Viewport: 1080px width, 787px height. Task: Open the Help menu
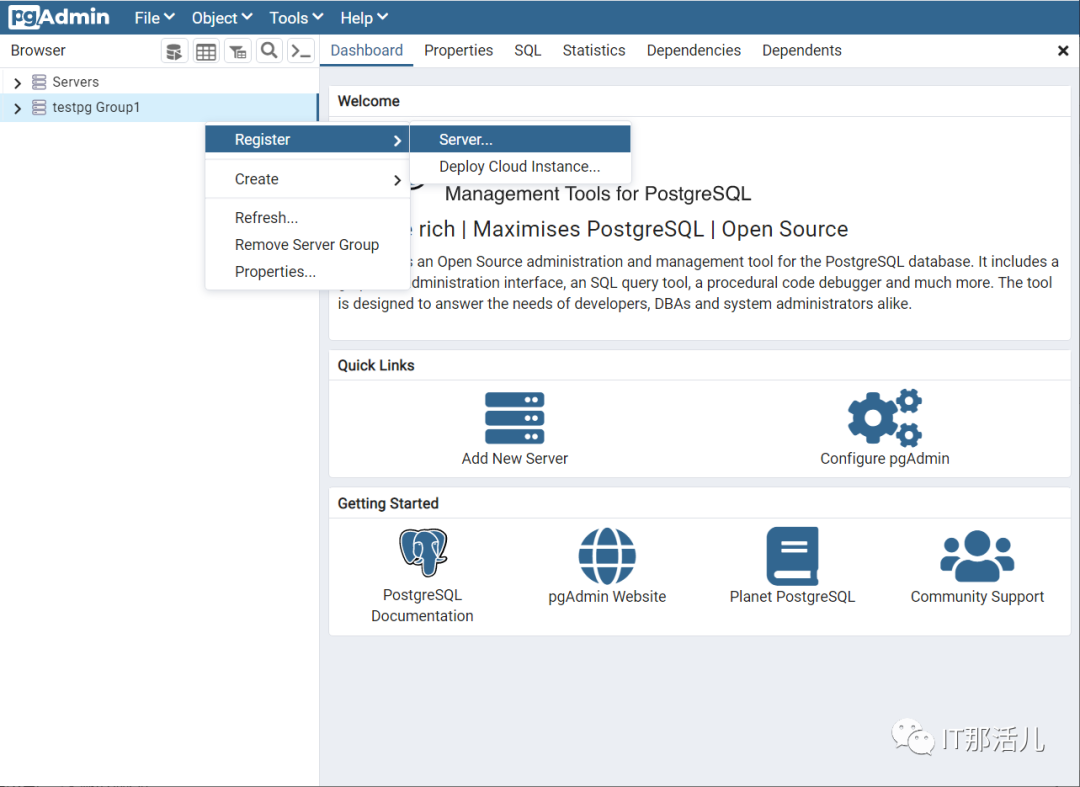364,18
